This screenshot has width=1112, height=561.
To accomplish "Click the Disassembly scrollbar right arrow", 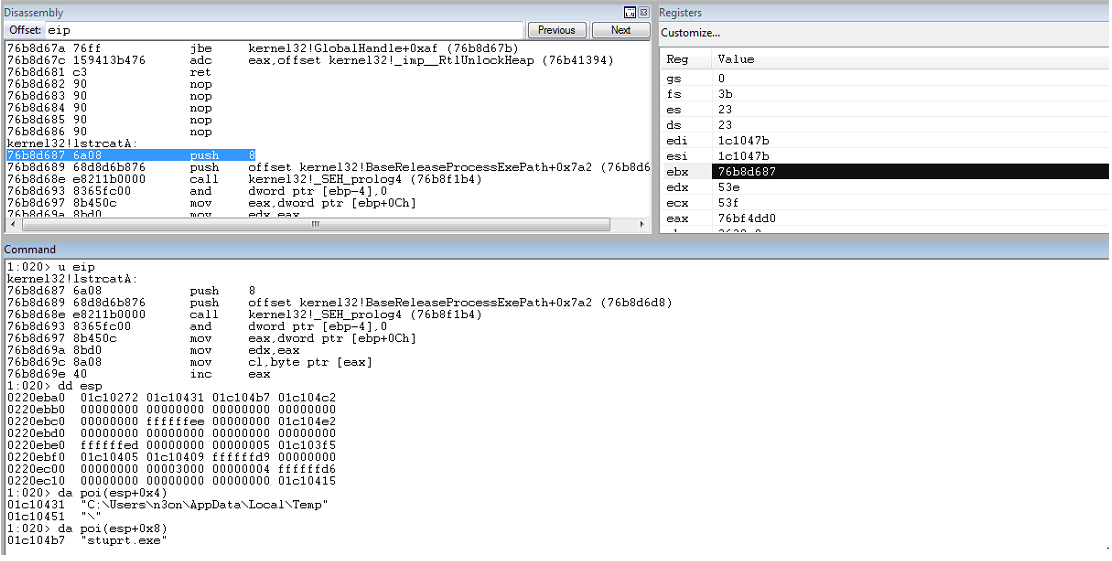I will 643,224.
